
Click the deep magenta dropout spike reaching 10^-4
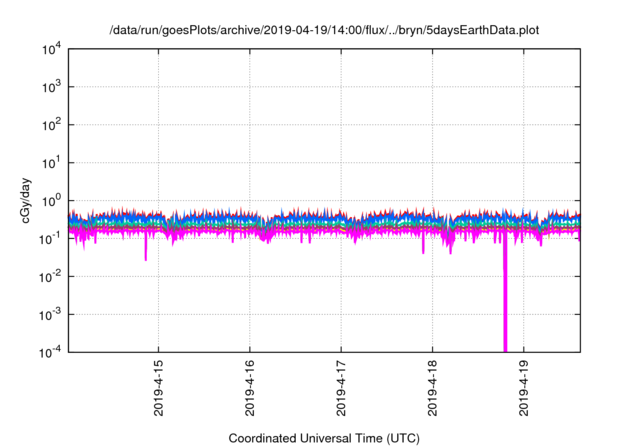pos(505,292)
